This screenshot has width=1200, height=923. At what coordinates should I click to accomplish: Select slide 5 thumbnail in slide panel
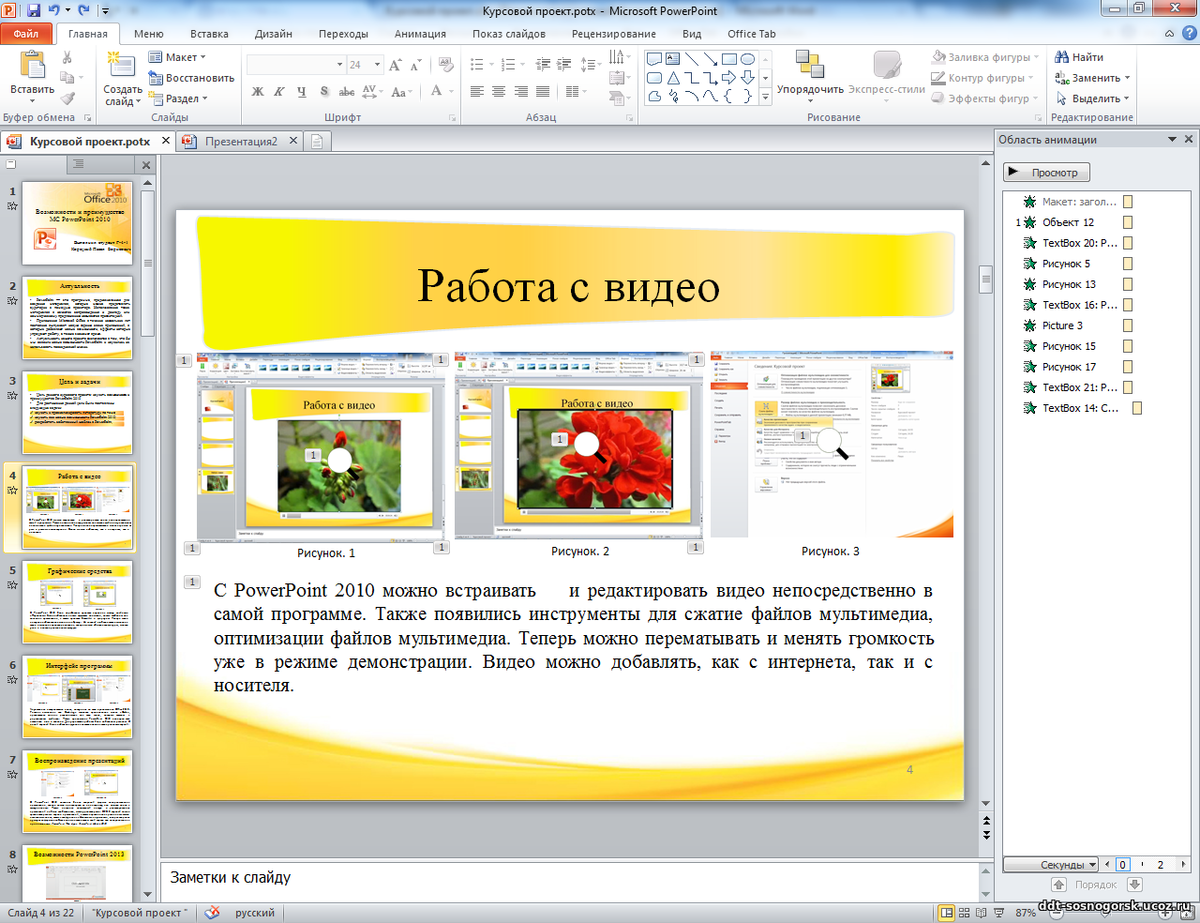coord(78,602)
